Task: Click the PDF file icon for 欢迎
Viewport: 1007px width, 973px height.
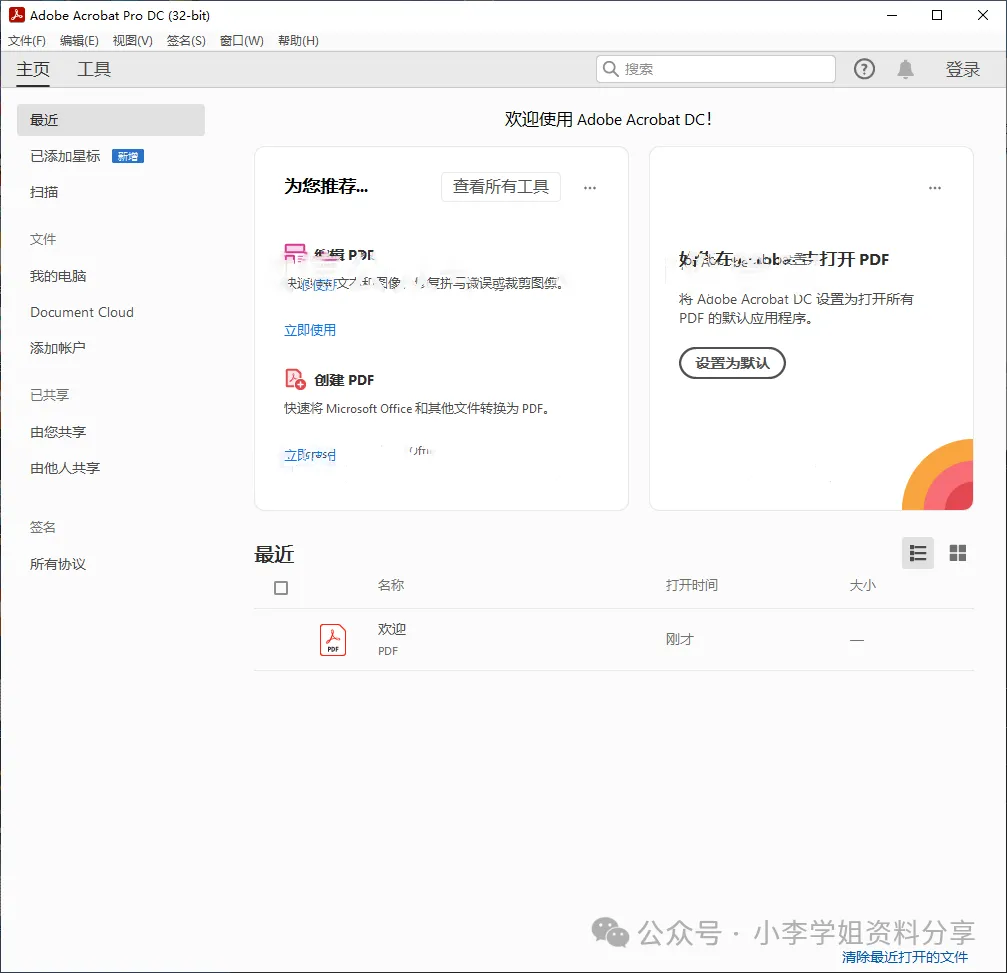Action: [x=333, y=640]
